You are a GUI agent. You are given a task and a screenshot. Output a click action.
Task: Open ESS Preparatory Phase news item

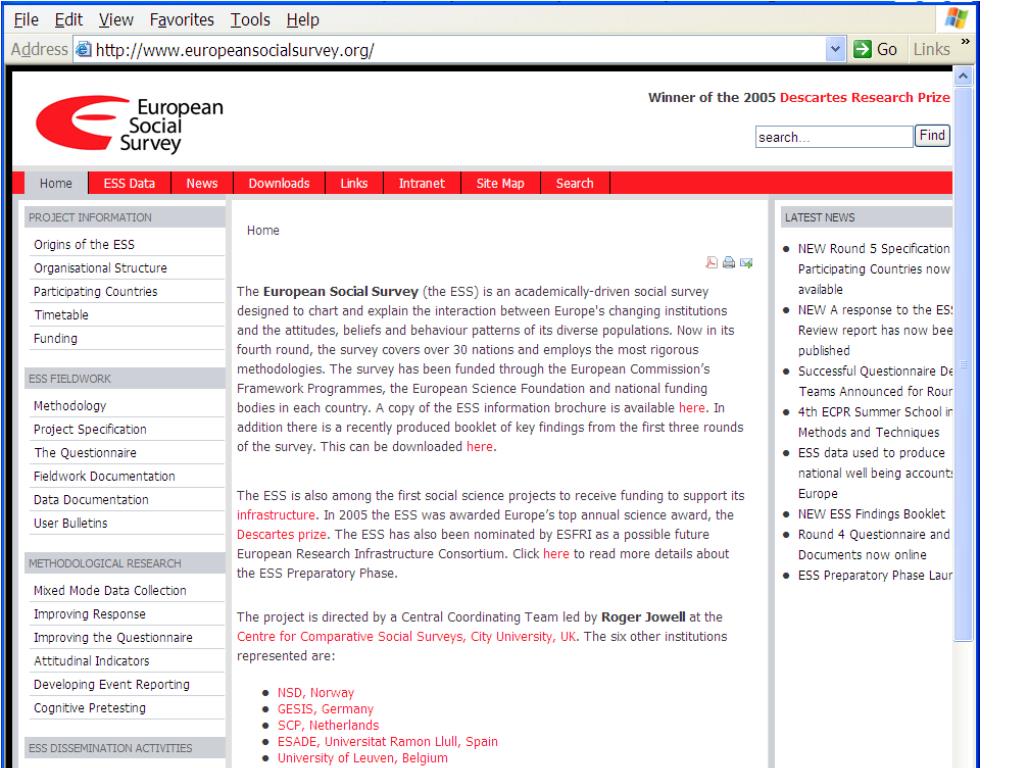[874, 575]
